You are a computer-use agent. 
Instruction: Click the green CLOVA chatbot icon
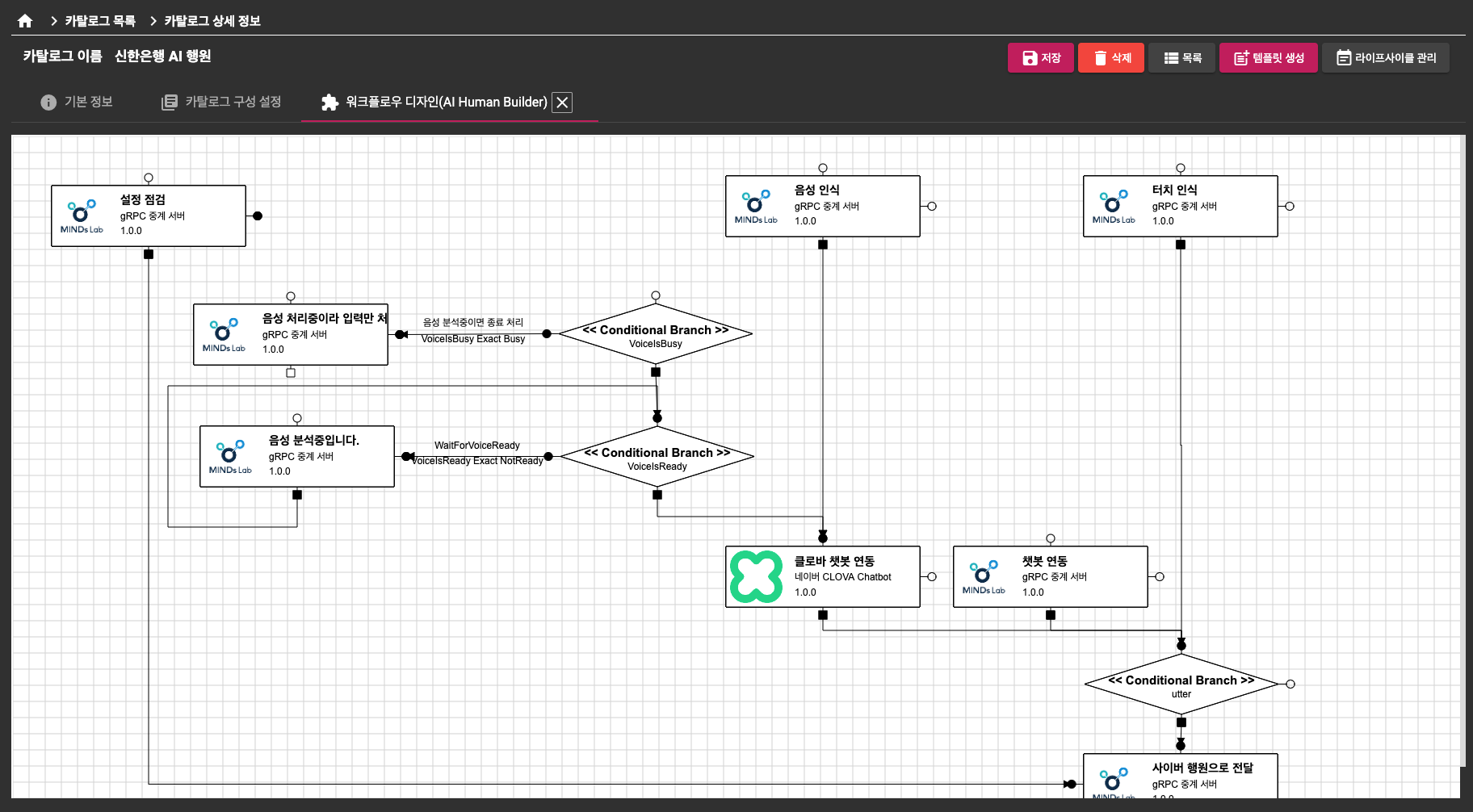click(x=756, y=576)
